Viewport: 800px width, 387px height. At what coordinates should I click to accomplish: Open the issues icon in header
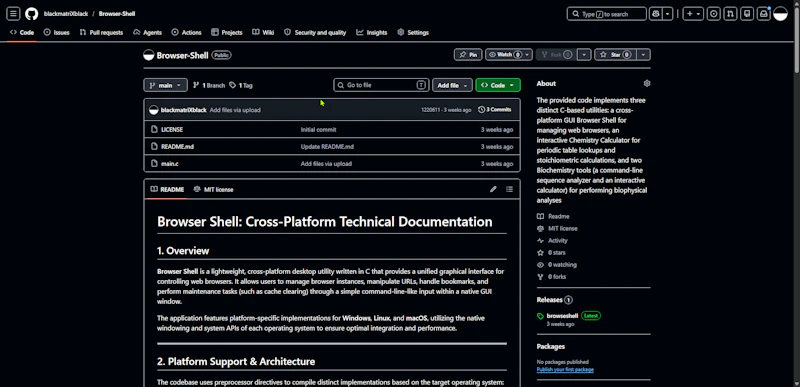[713, 14]
